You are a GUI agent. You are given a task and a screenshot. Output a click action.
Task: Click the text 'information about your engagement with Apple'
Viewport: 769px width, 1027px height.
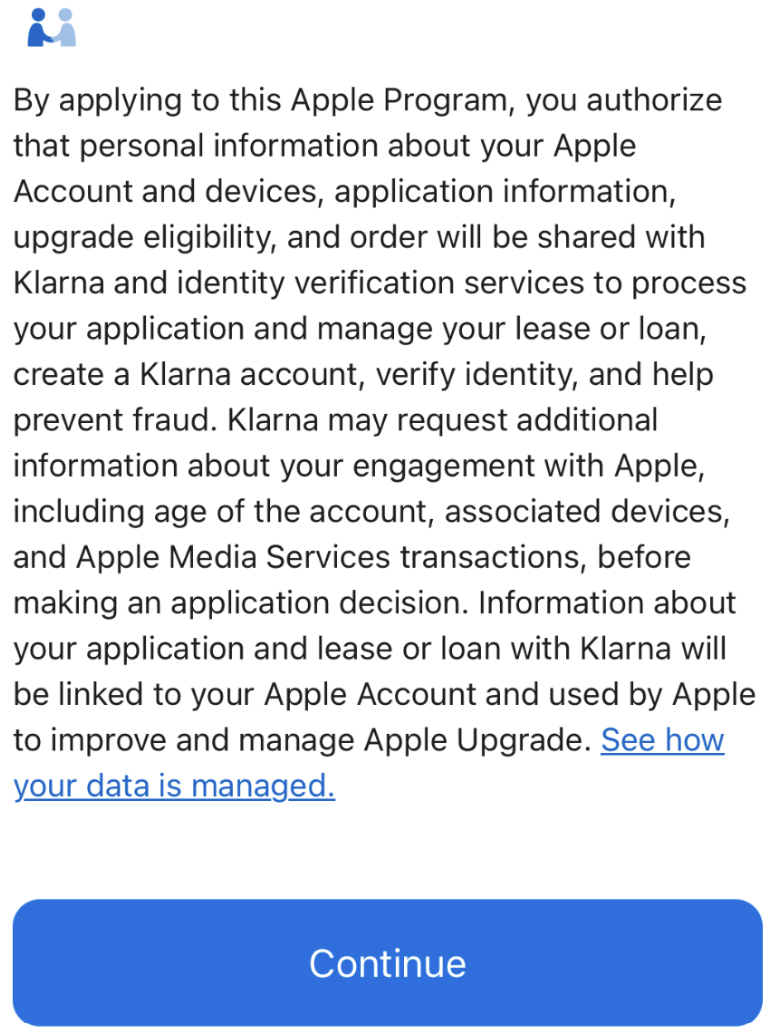[x=358, y=466]
